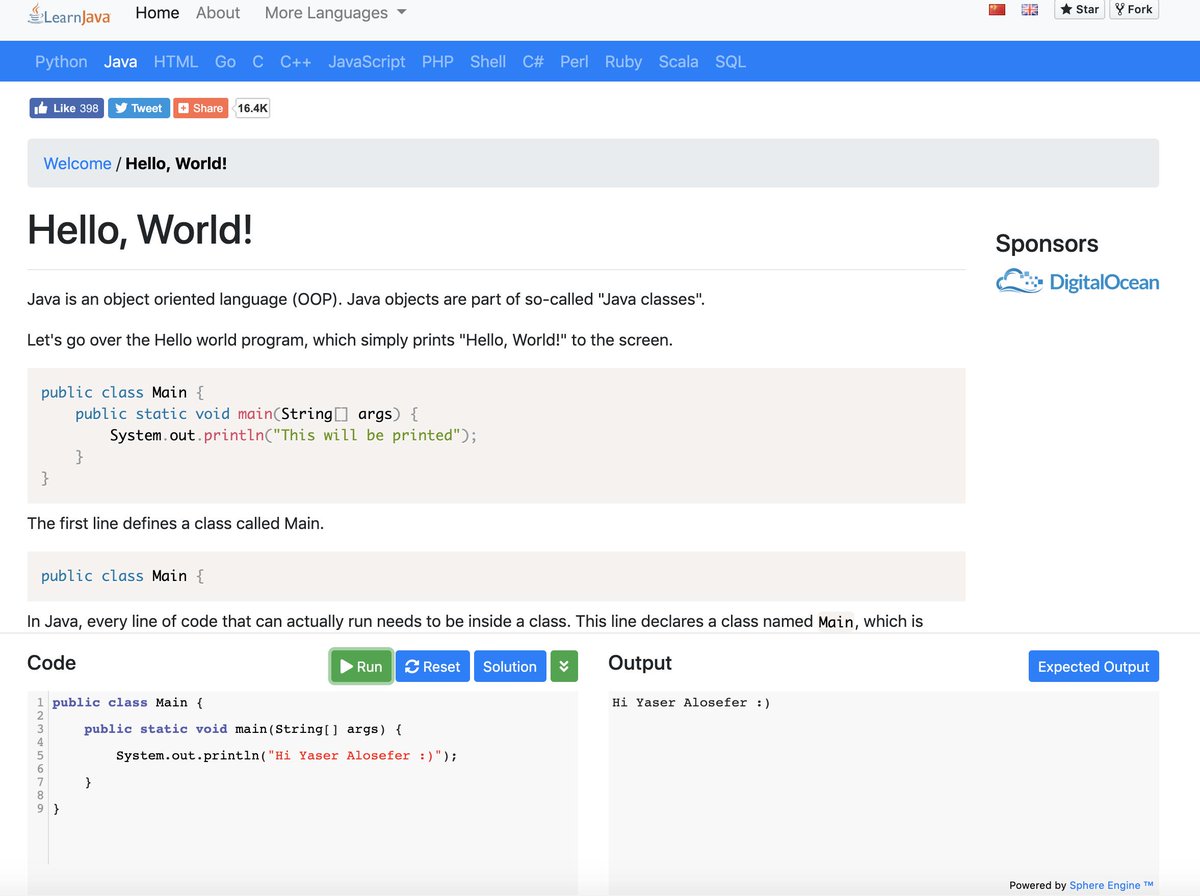Open the JavaScript tutorial tab
Image resolution: width=1200 pixels, height=896 pixels.
tap(367, 61)
